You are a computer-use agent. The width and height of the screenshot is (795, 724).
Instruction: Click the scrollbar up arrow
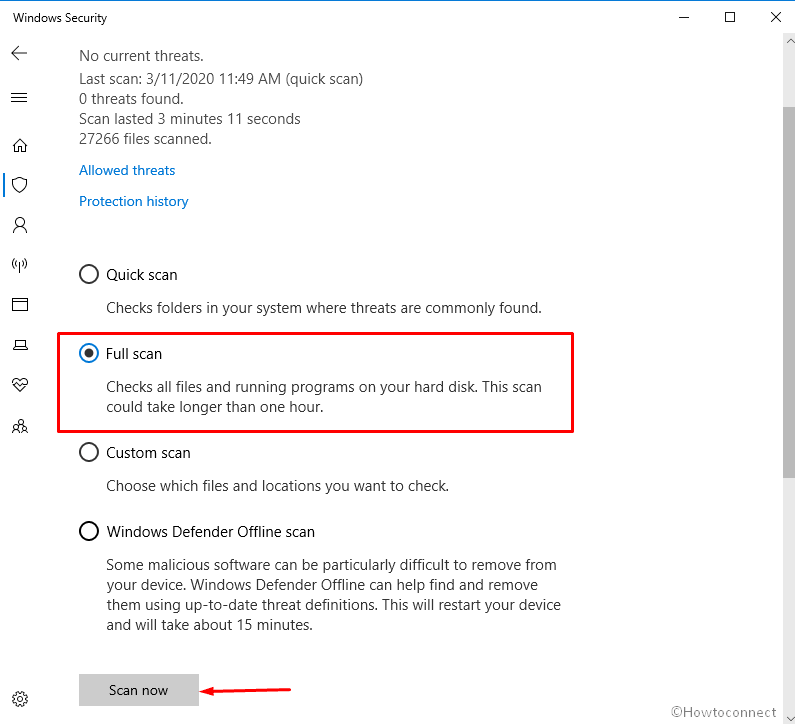tap(789, 41)
